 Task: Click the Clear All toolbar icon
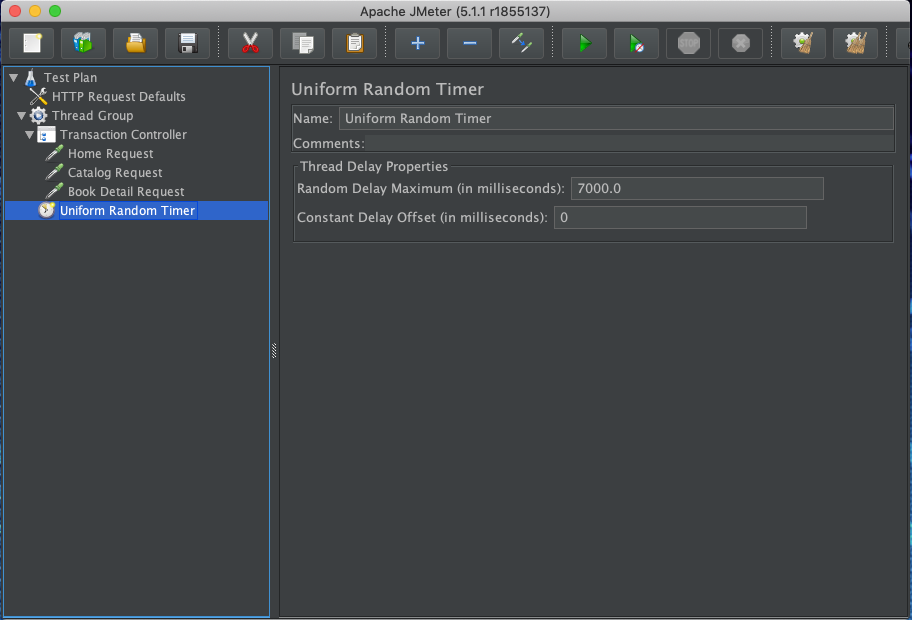856,43
